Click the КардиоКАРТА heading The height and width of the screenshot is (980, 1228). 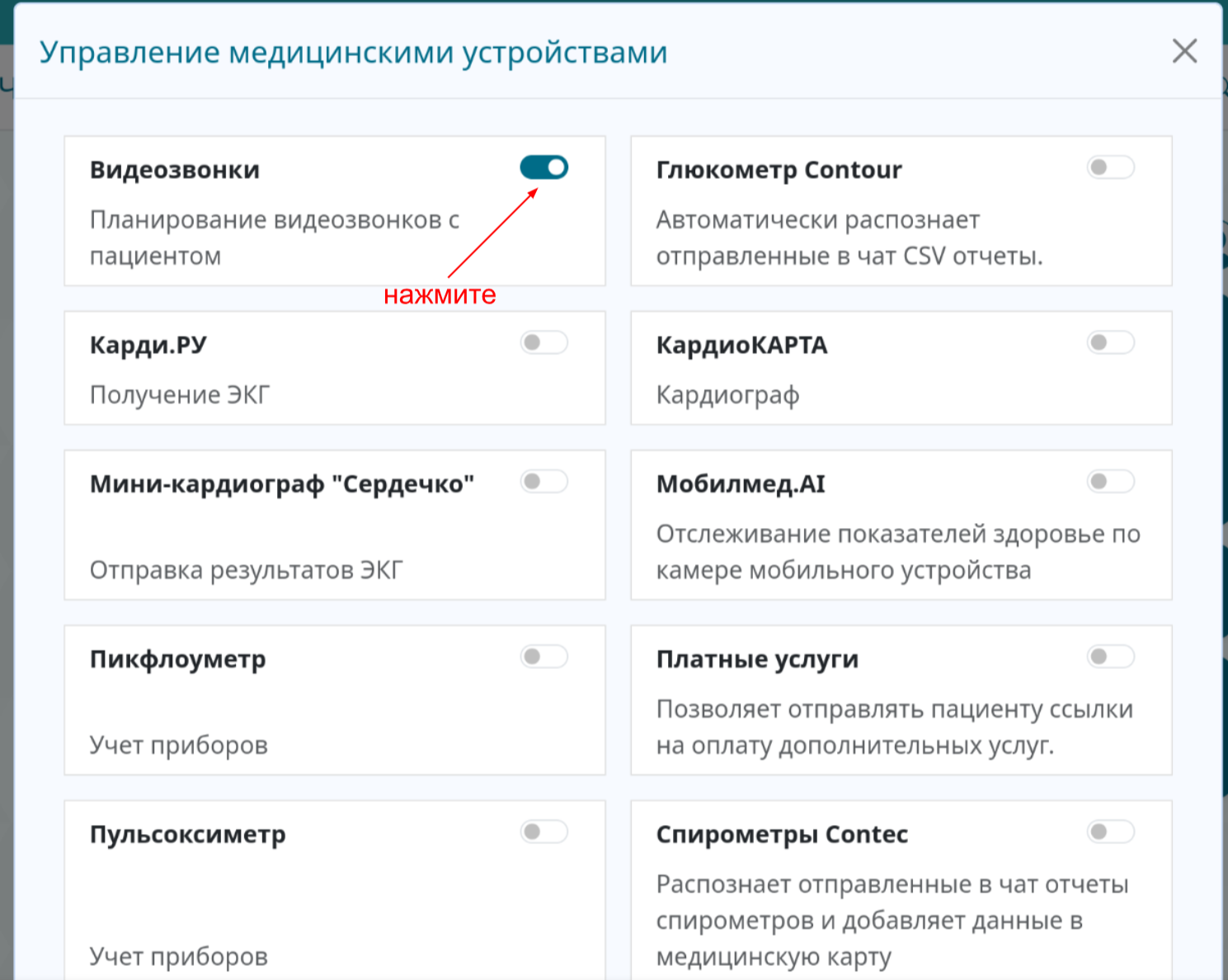coord(741,345)
